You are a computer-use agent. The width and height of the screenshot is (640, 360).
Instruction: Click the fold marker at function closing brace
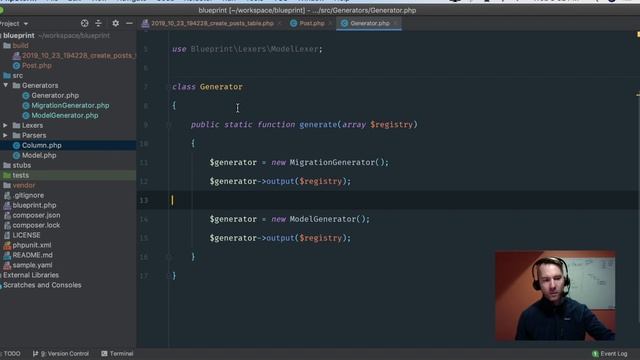[x=169, y=257]
